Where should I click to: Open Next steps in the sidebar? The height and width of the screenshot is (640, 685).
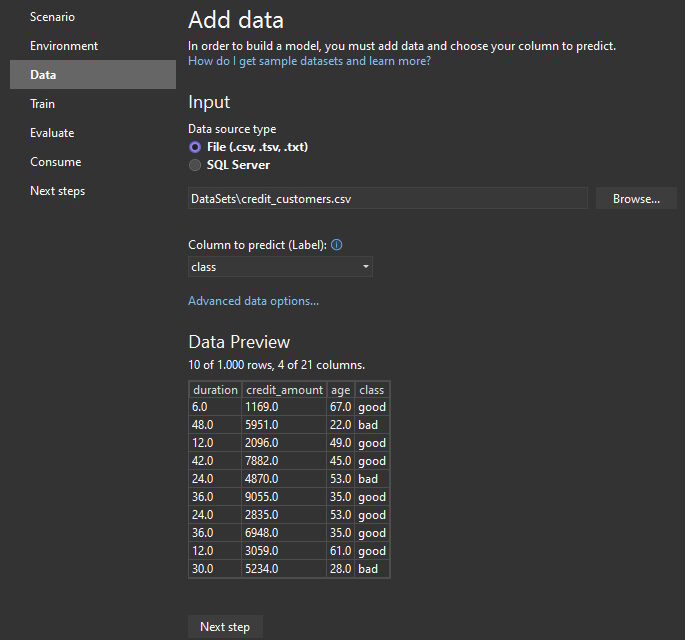tap(57, 191)
